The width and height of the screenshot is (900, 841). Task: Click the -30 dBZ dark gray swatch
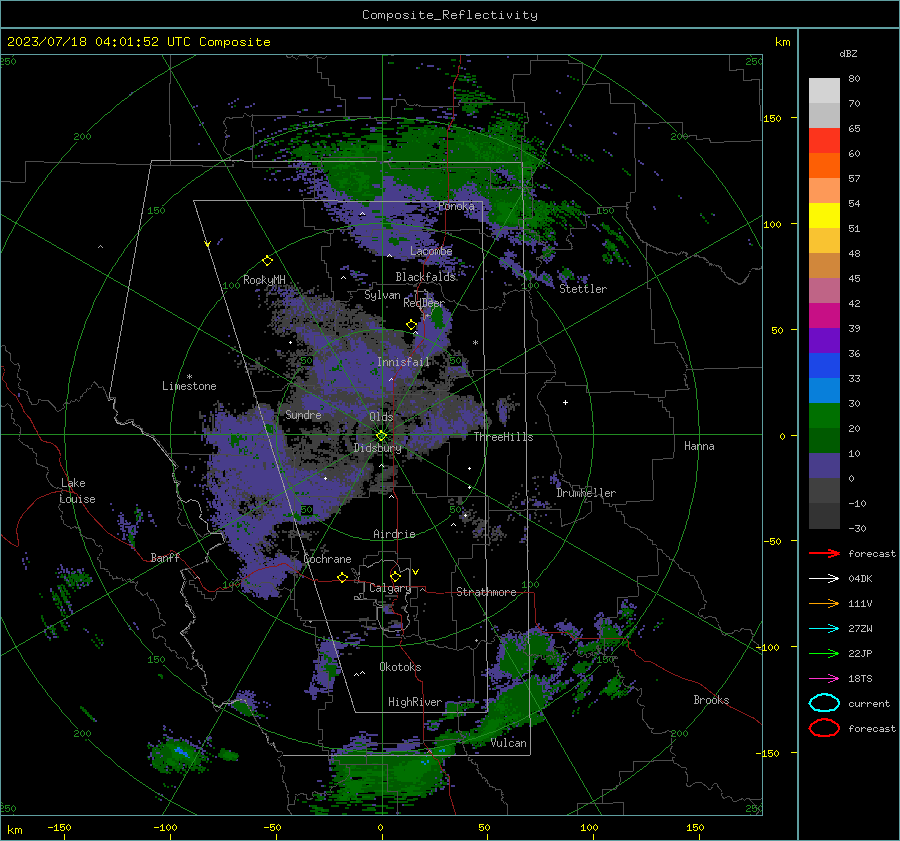point(824,515)
